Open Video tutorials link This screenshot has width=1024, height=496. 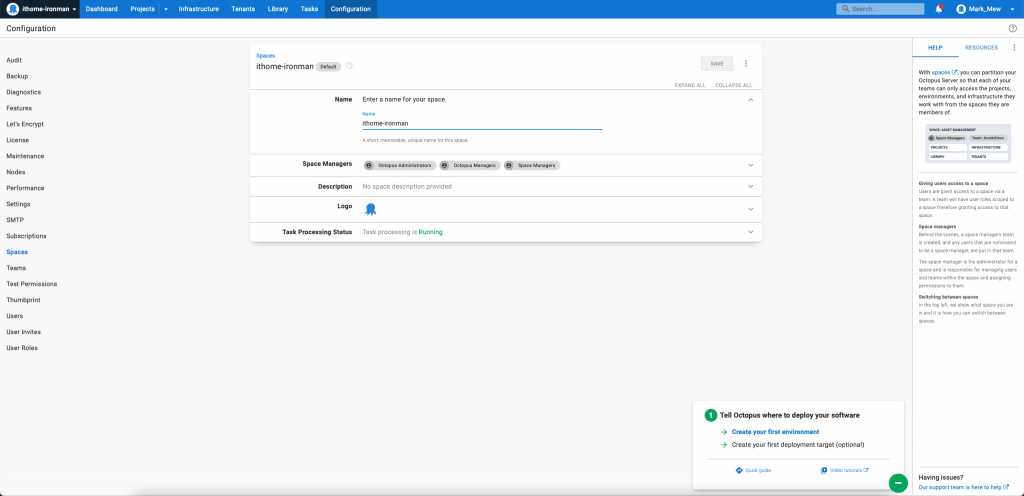coord(844,470)
